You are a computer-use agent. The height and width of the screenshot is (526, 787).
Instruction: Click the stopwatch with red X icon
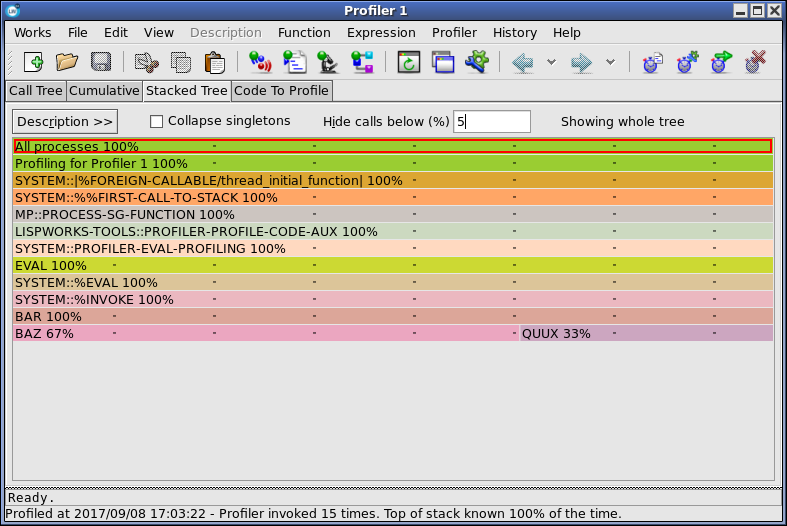[755, 63]
